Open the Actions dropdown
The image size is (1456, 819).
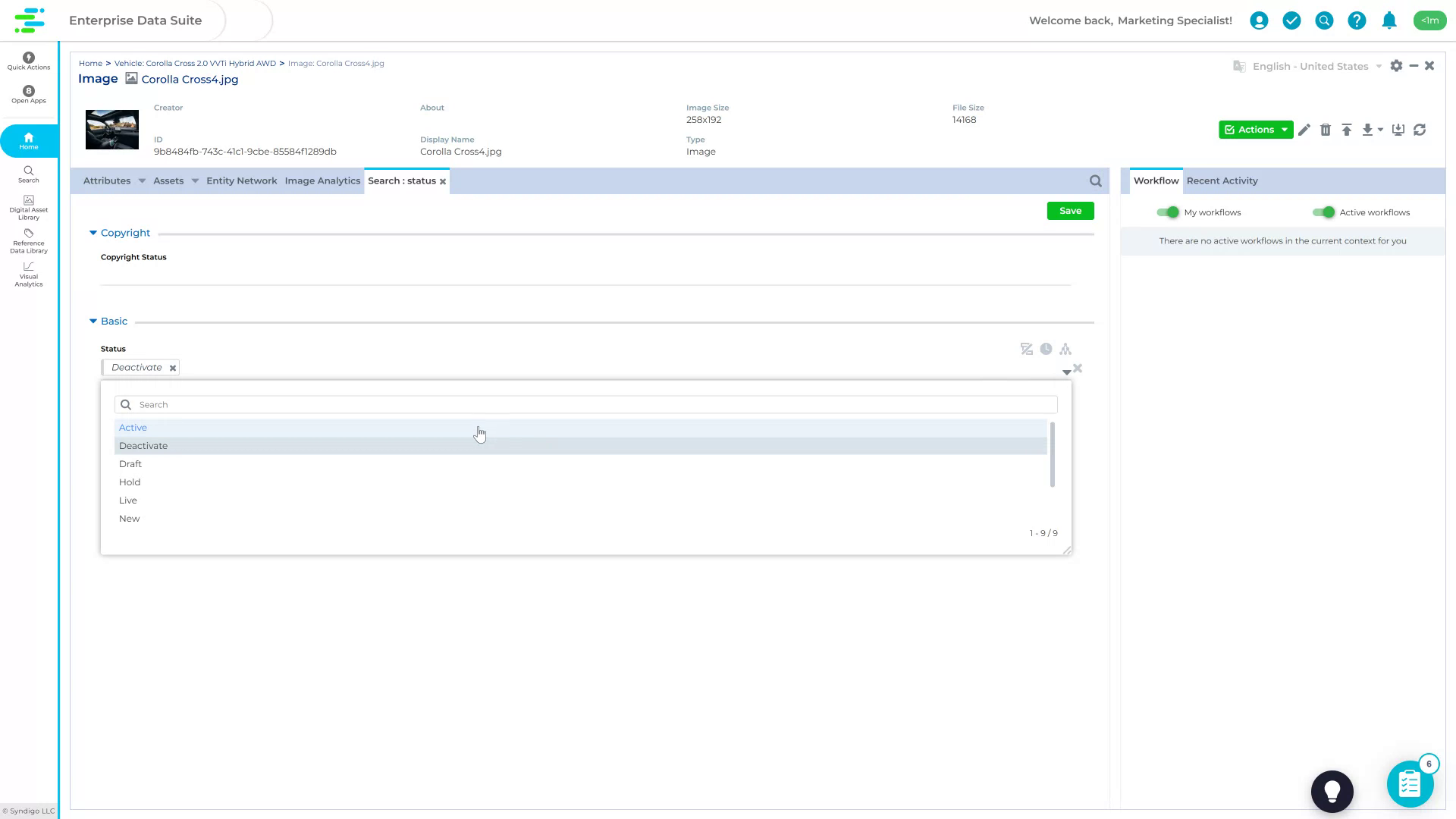pyautogui.click(x=1255, y=130)
